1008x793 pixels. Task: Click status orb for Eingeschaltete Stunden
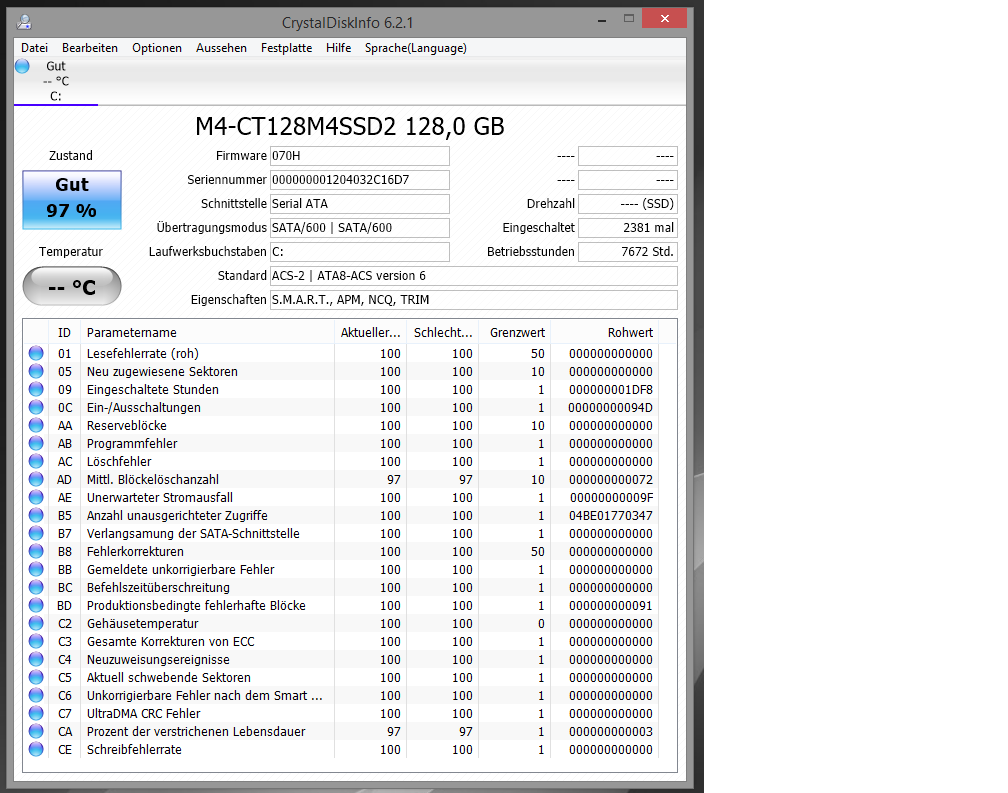point(36,389)
